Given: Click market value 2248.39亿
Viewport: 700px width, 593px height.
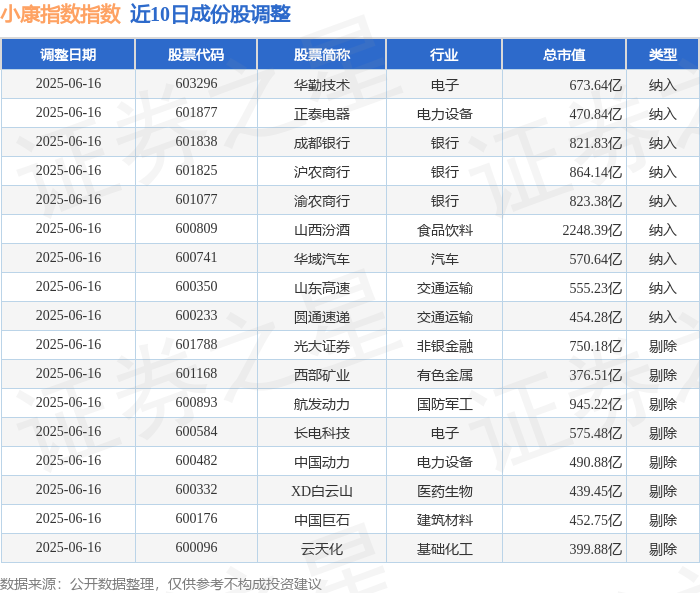Looking at the screenshot, I should (592, 230).
